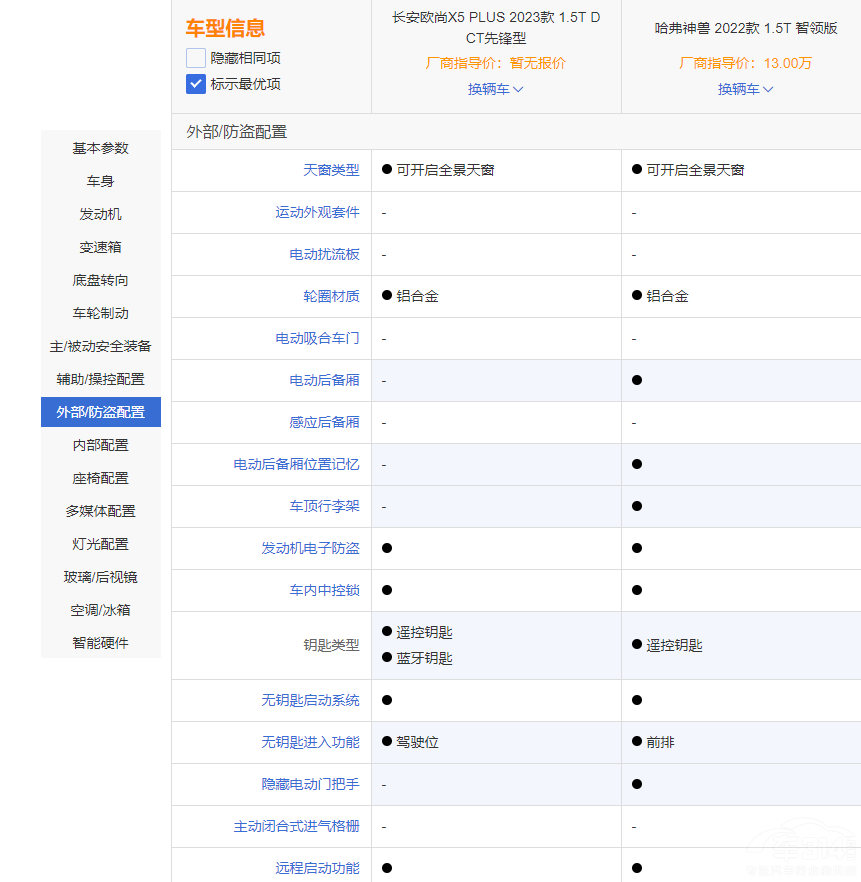Open the 变速箱 section
Viewport: 861px width, 882px height.
[x=100, y=247]
